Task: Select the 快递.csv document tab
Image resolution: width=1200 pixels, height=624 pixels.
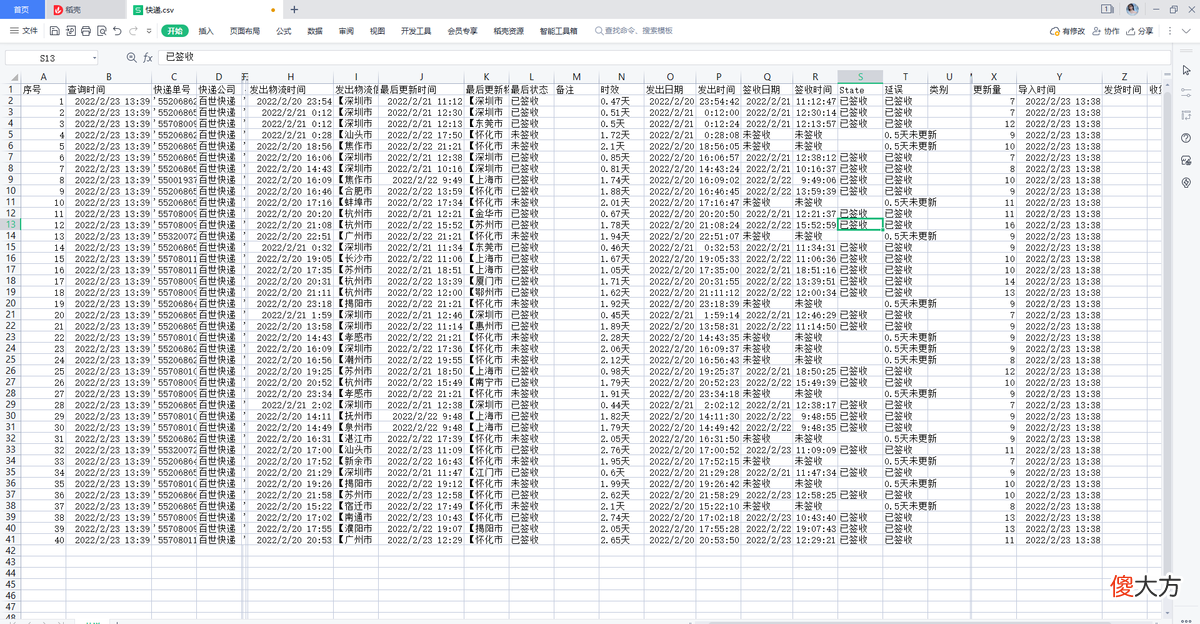Action: (205, 9)
